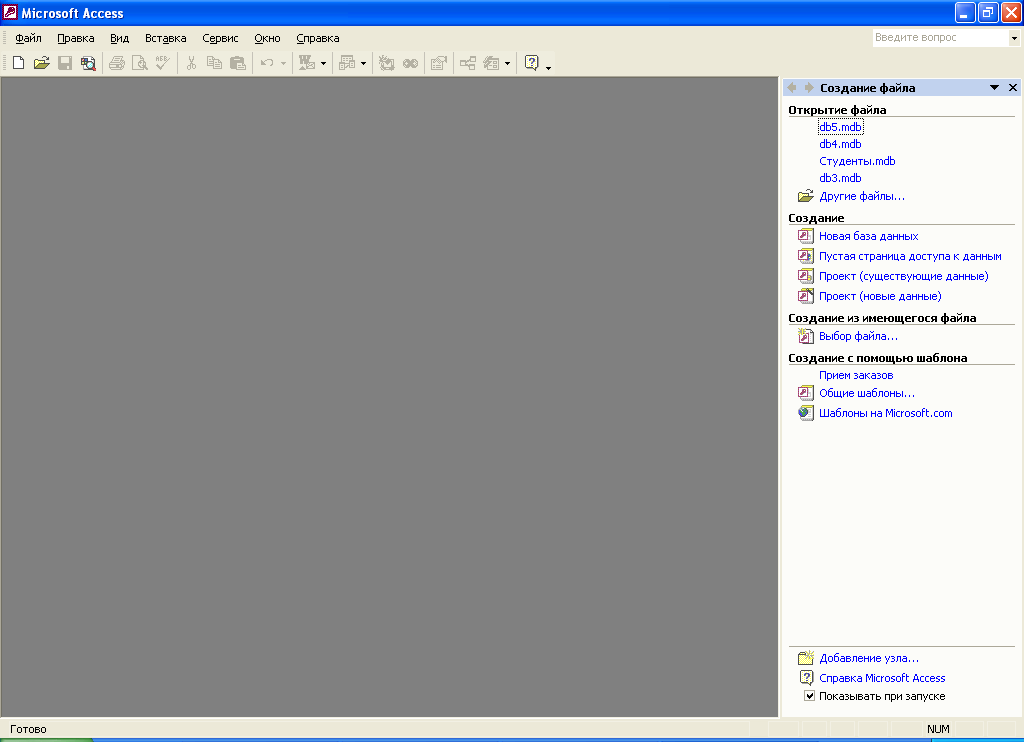The width and height of the screenshot is (1024, 742).
Task: Click the Пустая страница доступа к данным link
Action: point(910,256)
